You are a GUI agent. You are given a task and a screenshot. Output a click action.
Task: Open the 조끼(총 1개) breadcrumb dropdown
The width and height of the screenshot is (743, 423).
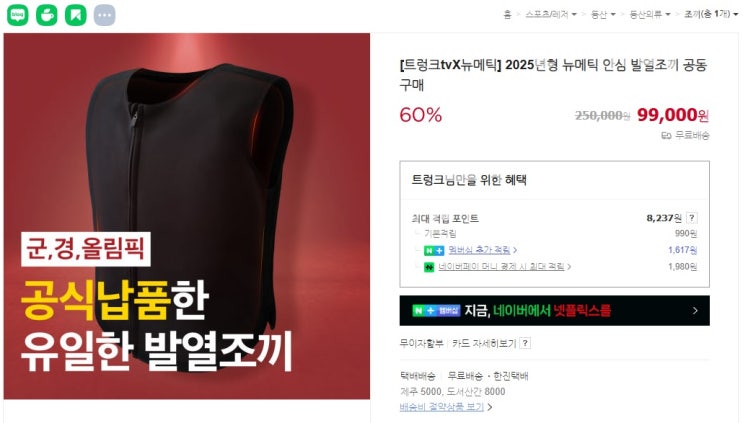tap(711, 14)
